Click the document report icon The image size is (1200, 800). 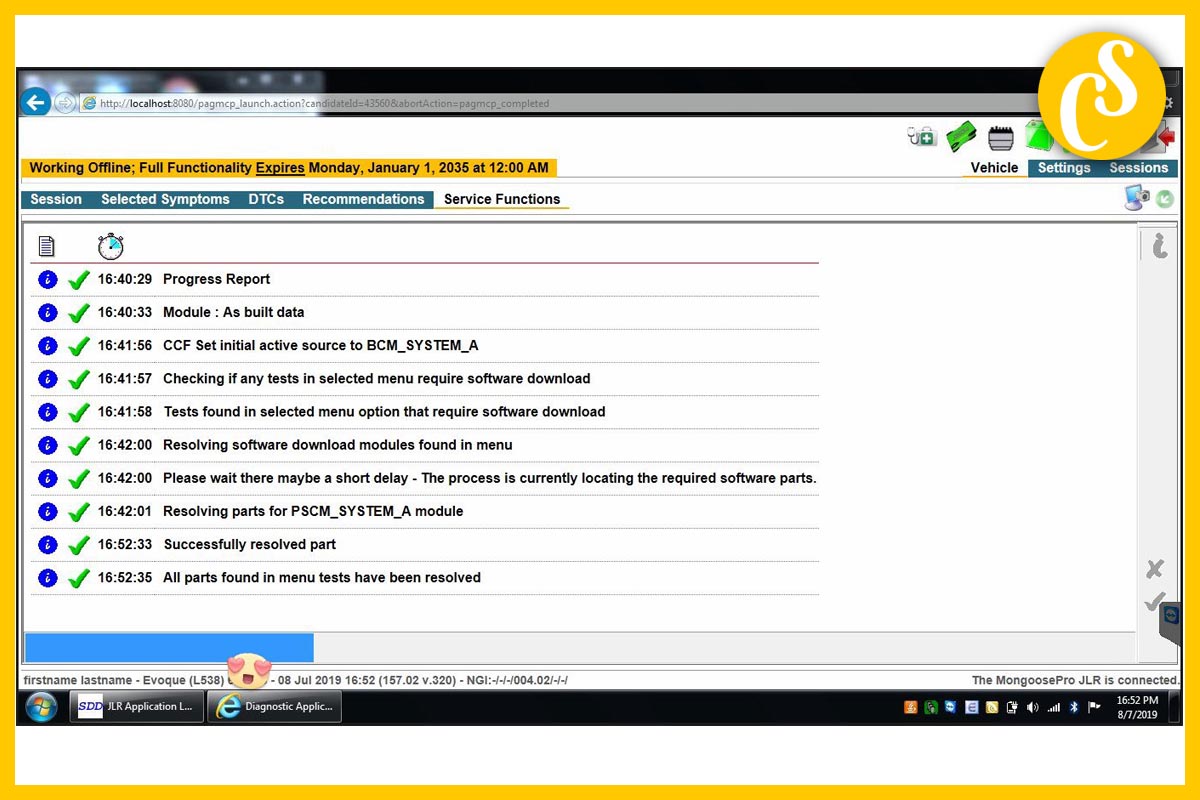[46, 246]
